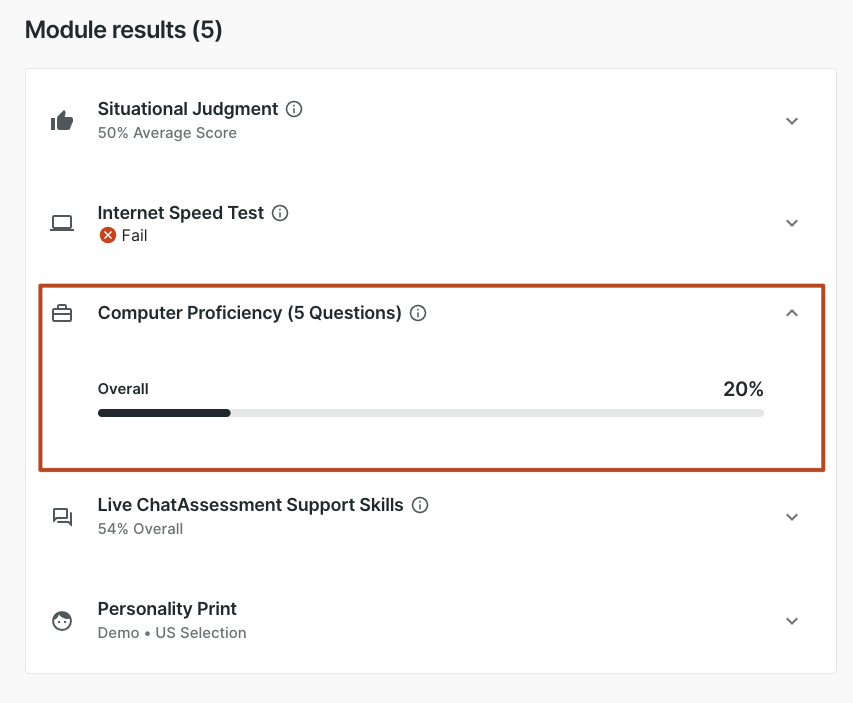This screenshot has height=703, width=853.
Task: Click info icon next to Live ChatAssessment
Action: pyautogui.click(x=420, y=505)
